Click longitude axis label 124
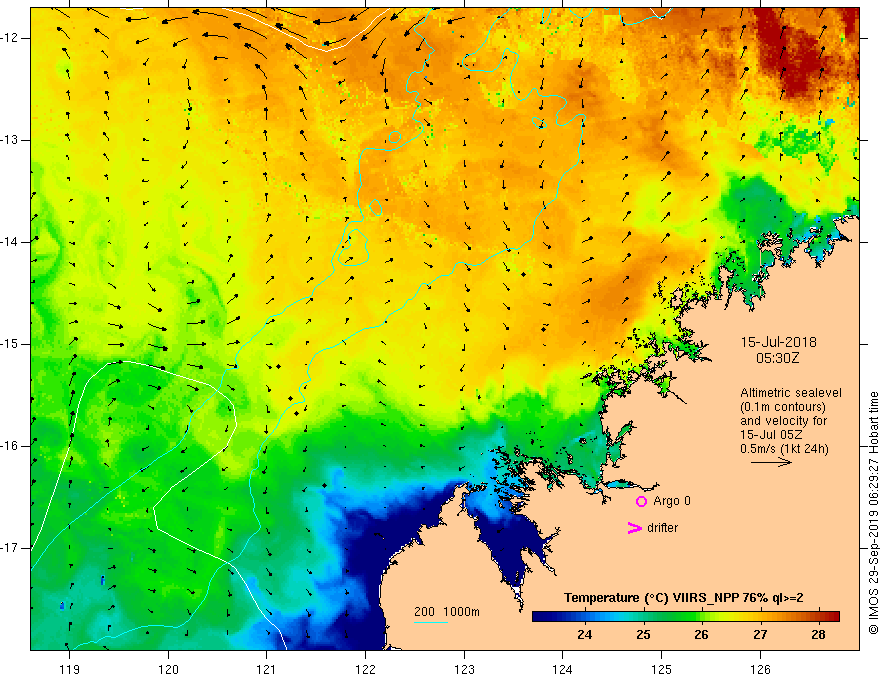880x680 pixels. tap(562, 669)
